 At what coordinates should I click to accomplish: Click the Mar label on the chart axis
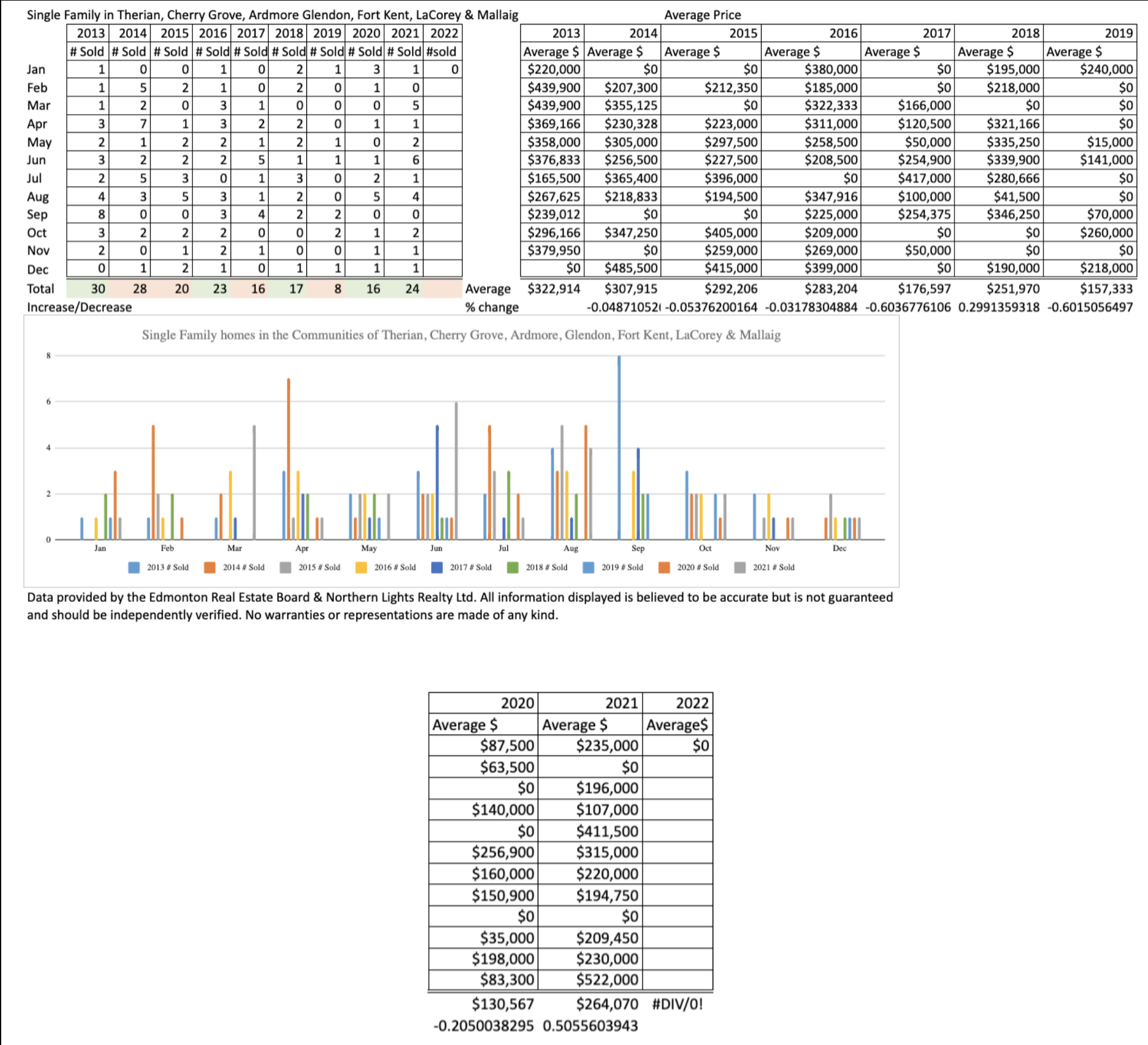point(235,548)
